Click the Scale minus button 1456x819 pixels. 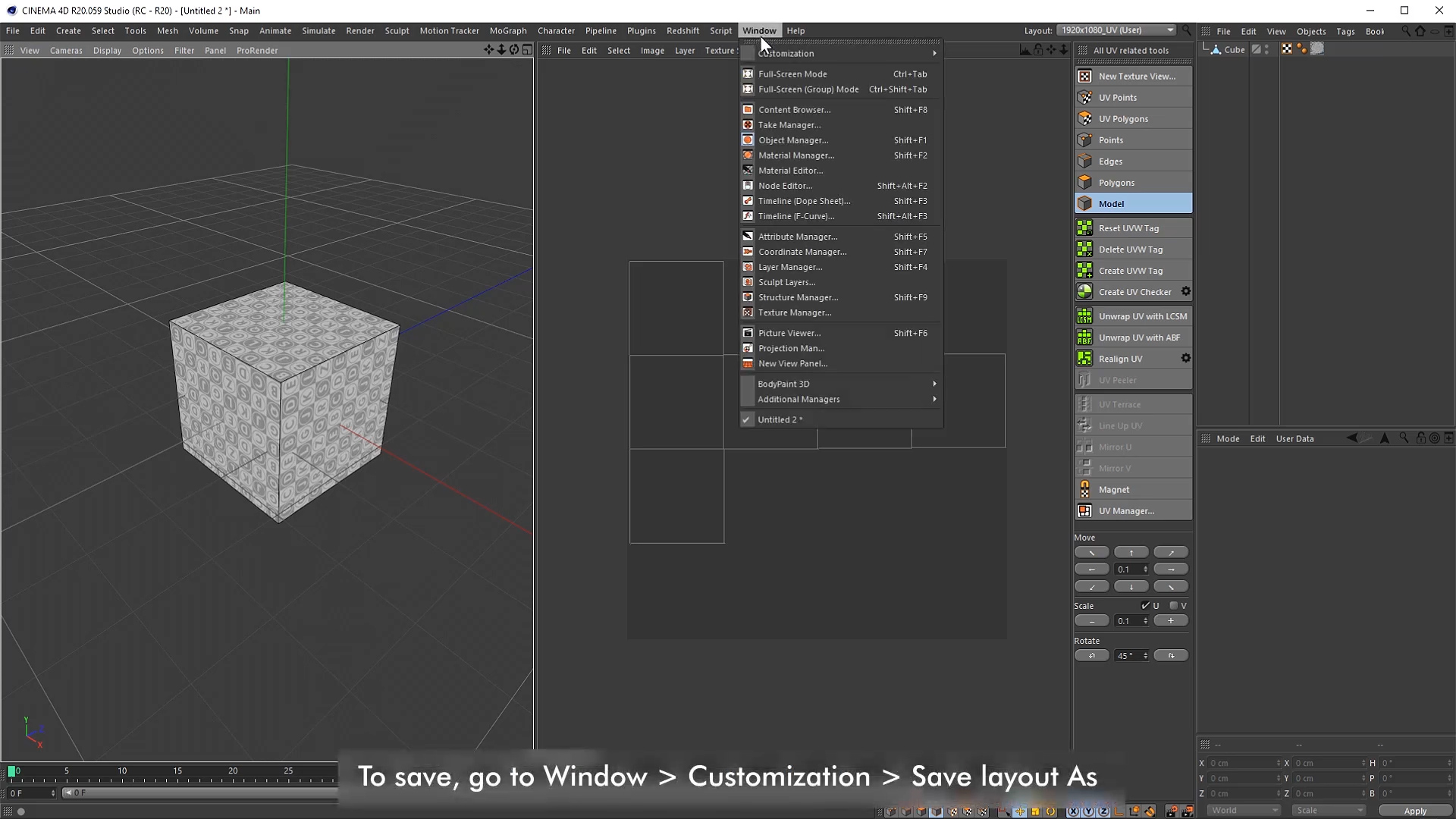point(1091,621)
